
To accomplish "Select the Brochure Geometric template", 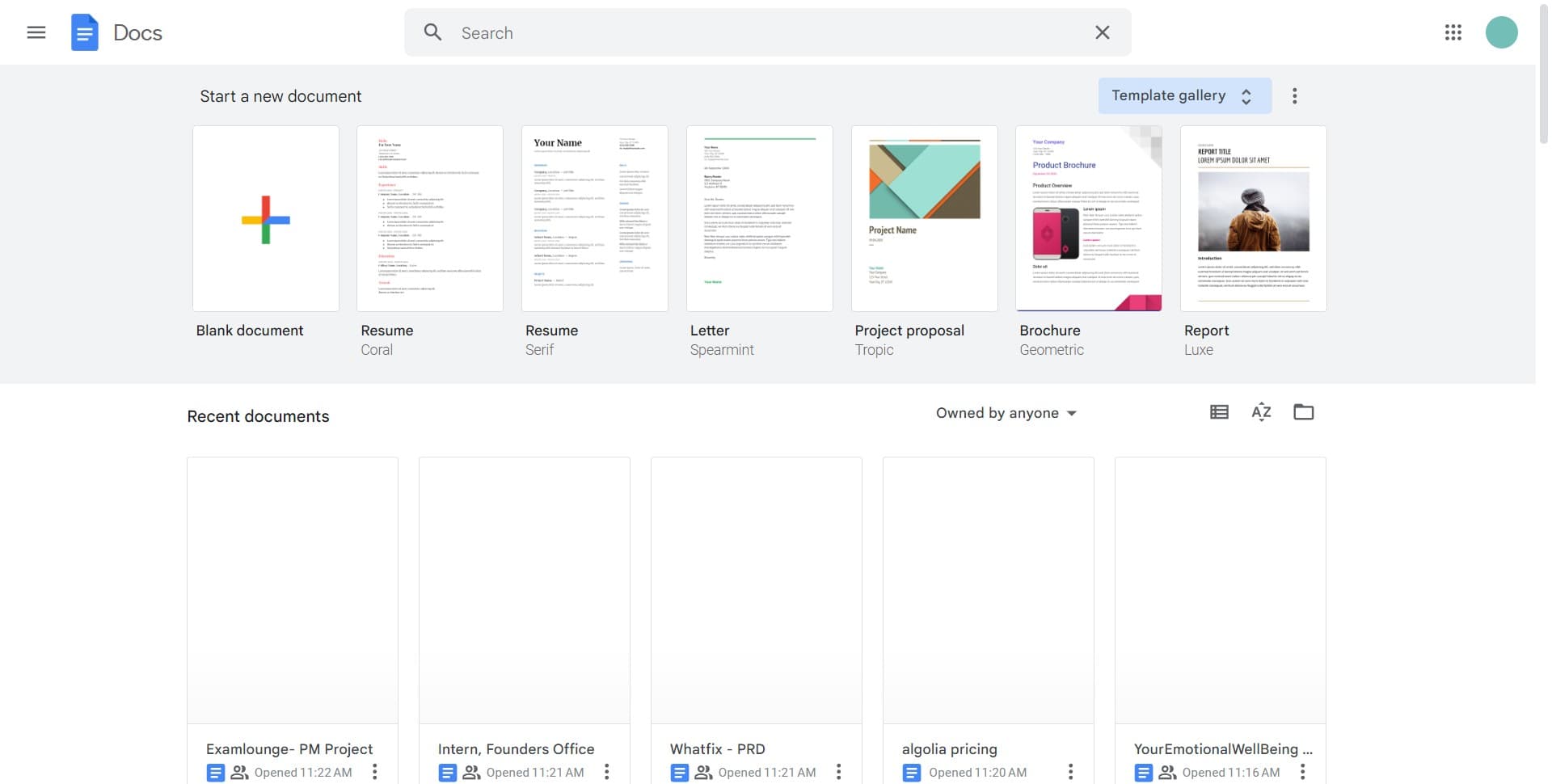I will point(1089,218).
